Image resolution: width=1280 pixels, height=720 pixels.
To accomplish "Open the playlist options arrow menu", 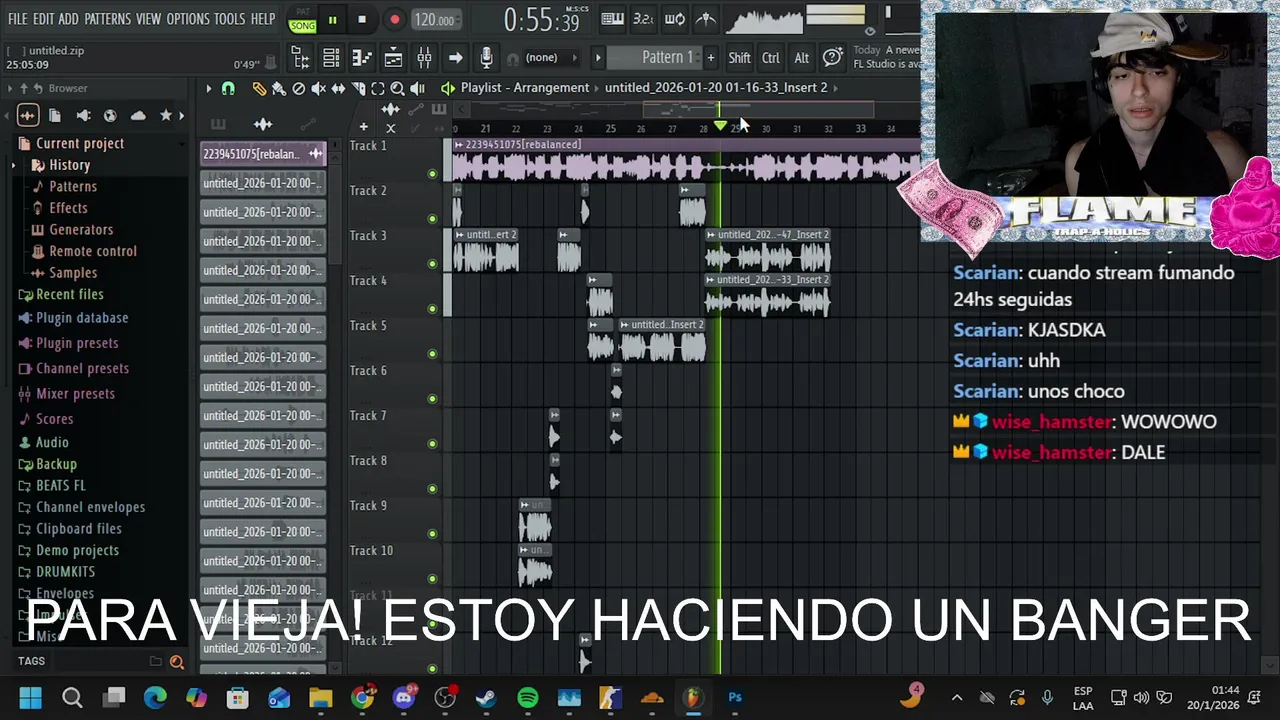I will (208, 88).
